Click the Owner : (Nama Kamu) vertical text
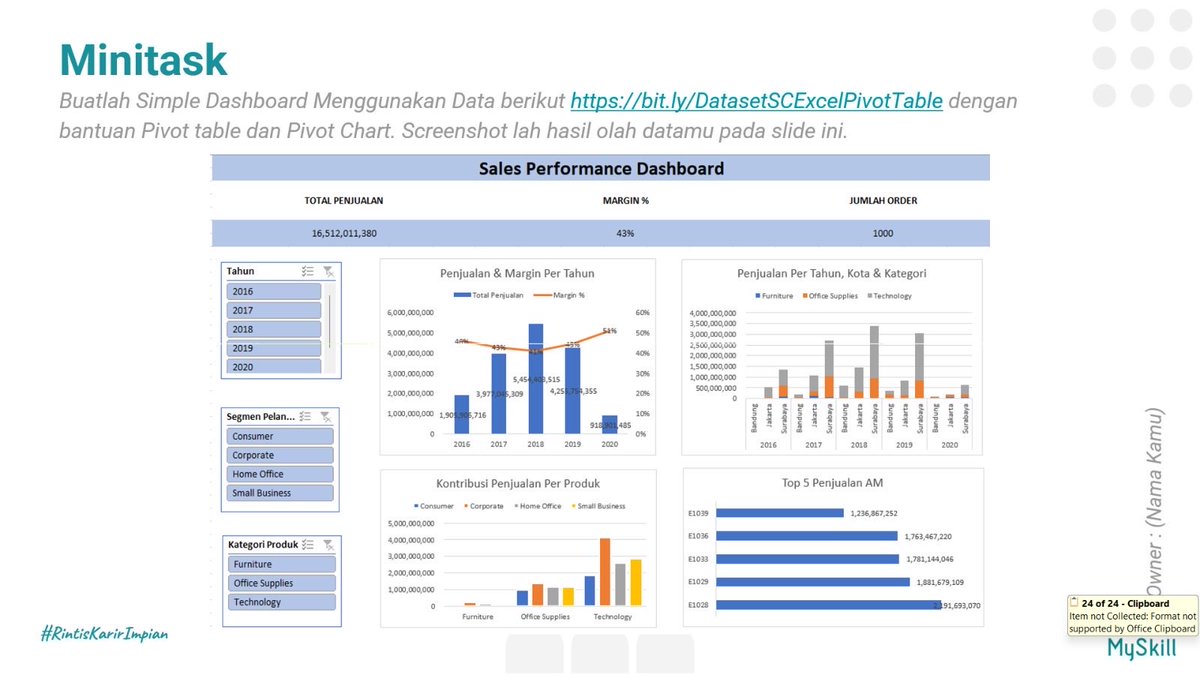This screenshot has height=675, width=1200. pos(1154,504)
